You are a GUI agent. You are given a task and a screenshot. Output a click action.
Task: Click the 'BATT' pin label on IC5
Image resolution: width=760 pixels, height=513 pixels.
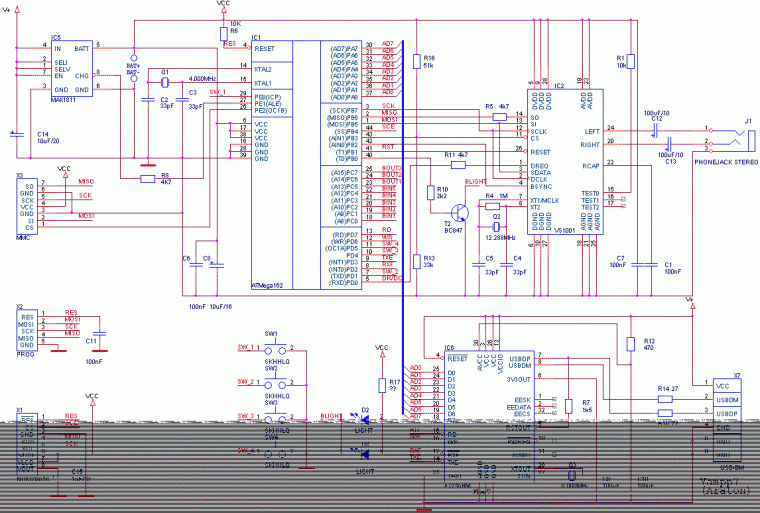click(81, 48)
